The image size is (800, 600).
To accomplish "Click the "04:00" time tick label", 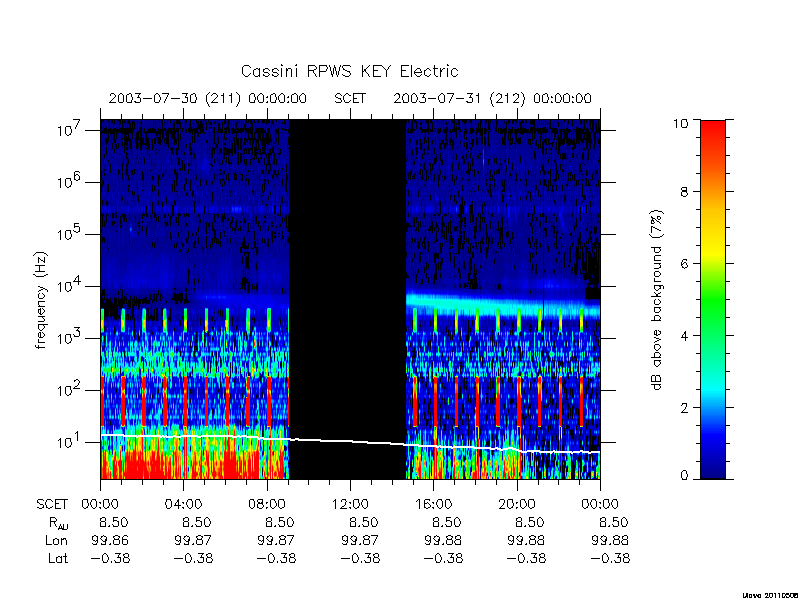I will (184, 504).
